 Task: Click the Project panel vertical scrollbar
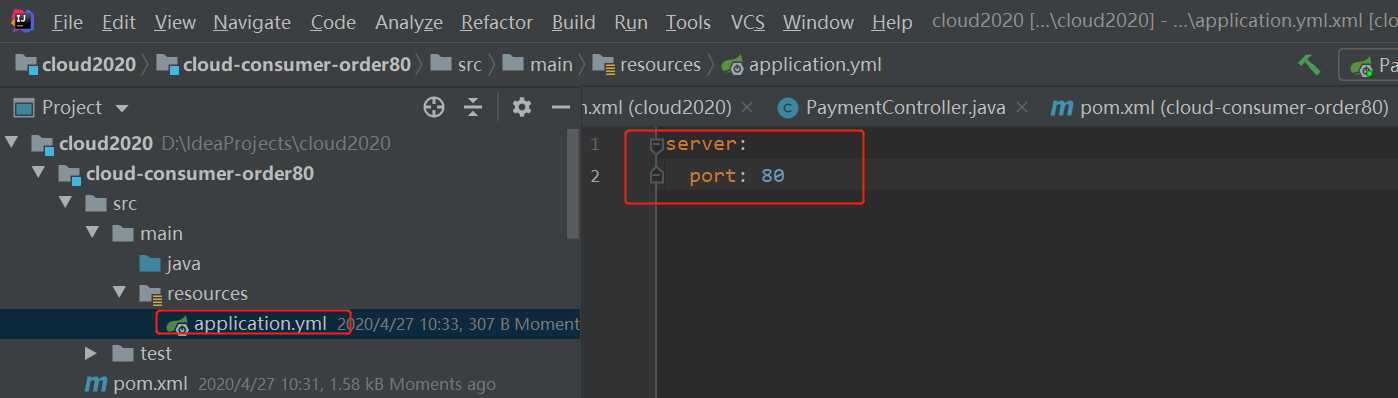click(x=573, y=183)
